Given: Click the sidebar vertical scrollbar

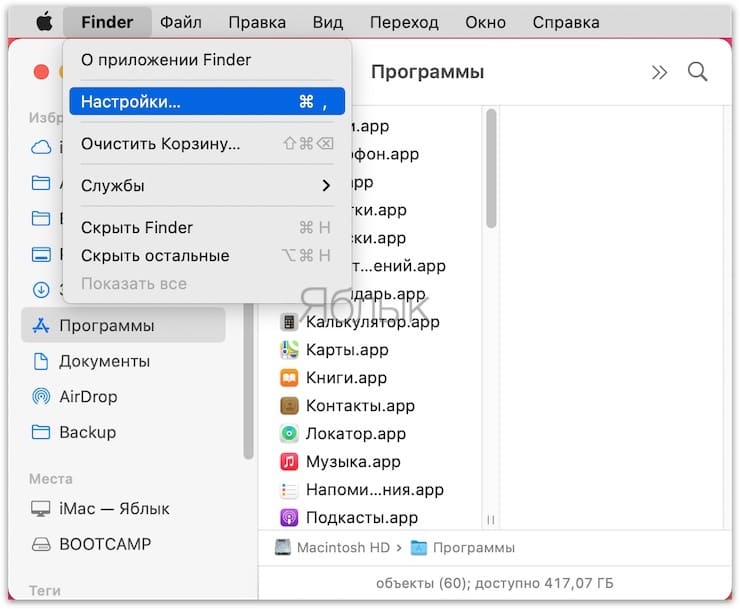Looking at the screenshot, I should tap(248, 381).
